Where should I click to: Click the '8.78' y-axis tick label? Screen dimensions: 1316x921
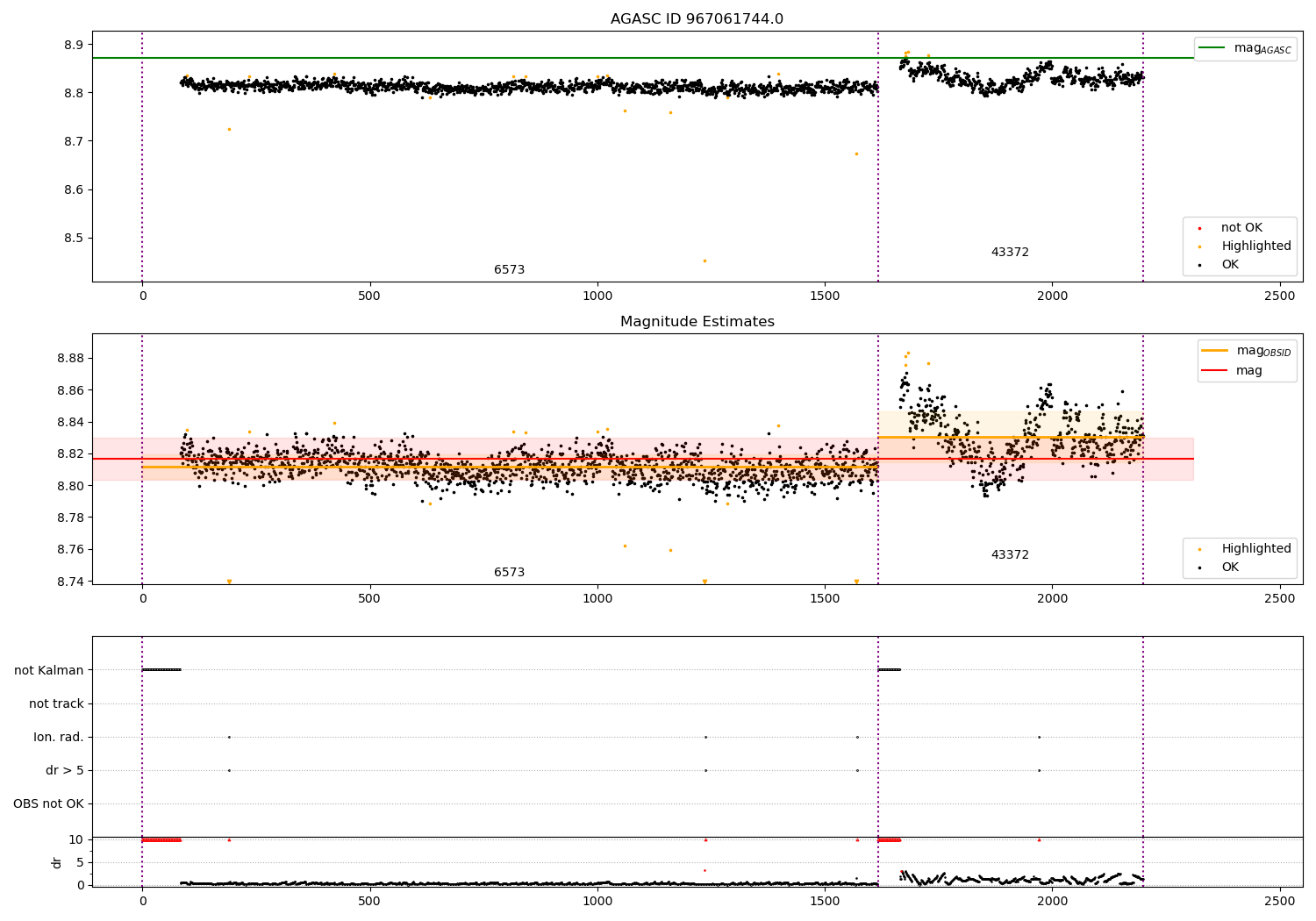pyautogui.click(x=70, y=518)
